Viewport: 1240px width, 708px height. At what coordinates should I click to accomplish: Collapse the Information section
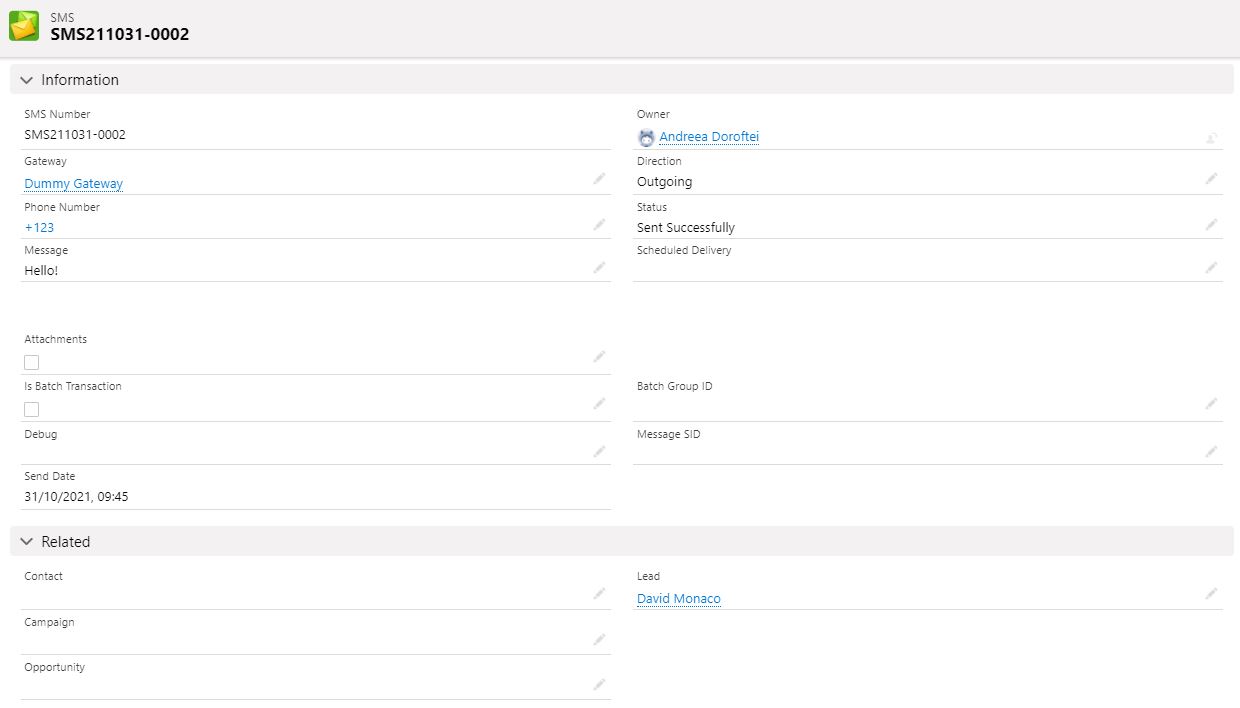coord(27,80)
